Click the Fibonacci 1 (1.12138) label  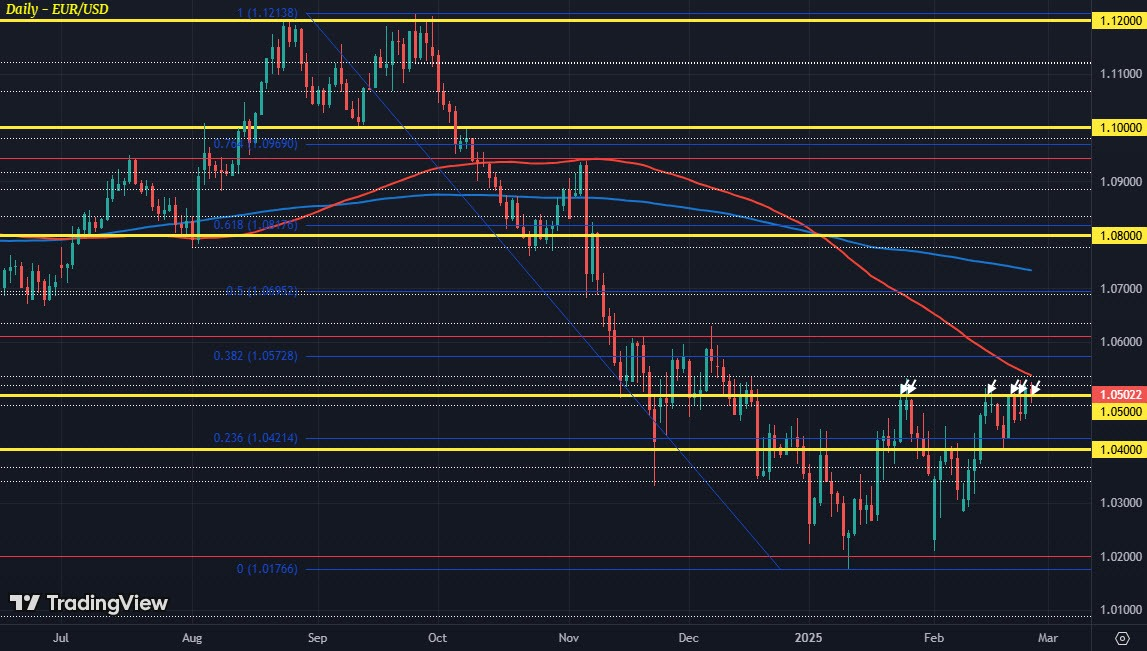267,12
